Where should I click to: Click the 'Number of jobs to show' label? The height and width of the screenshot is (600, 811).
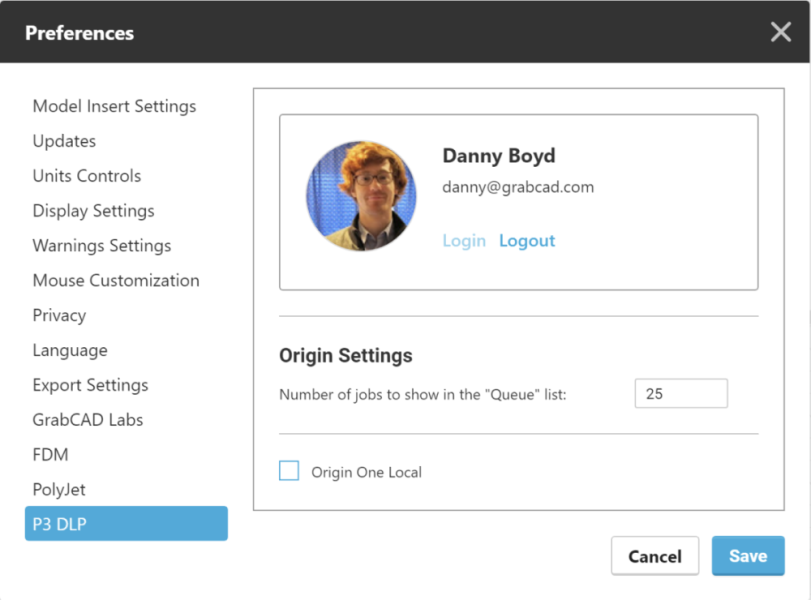(423, 395)
